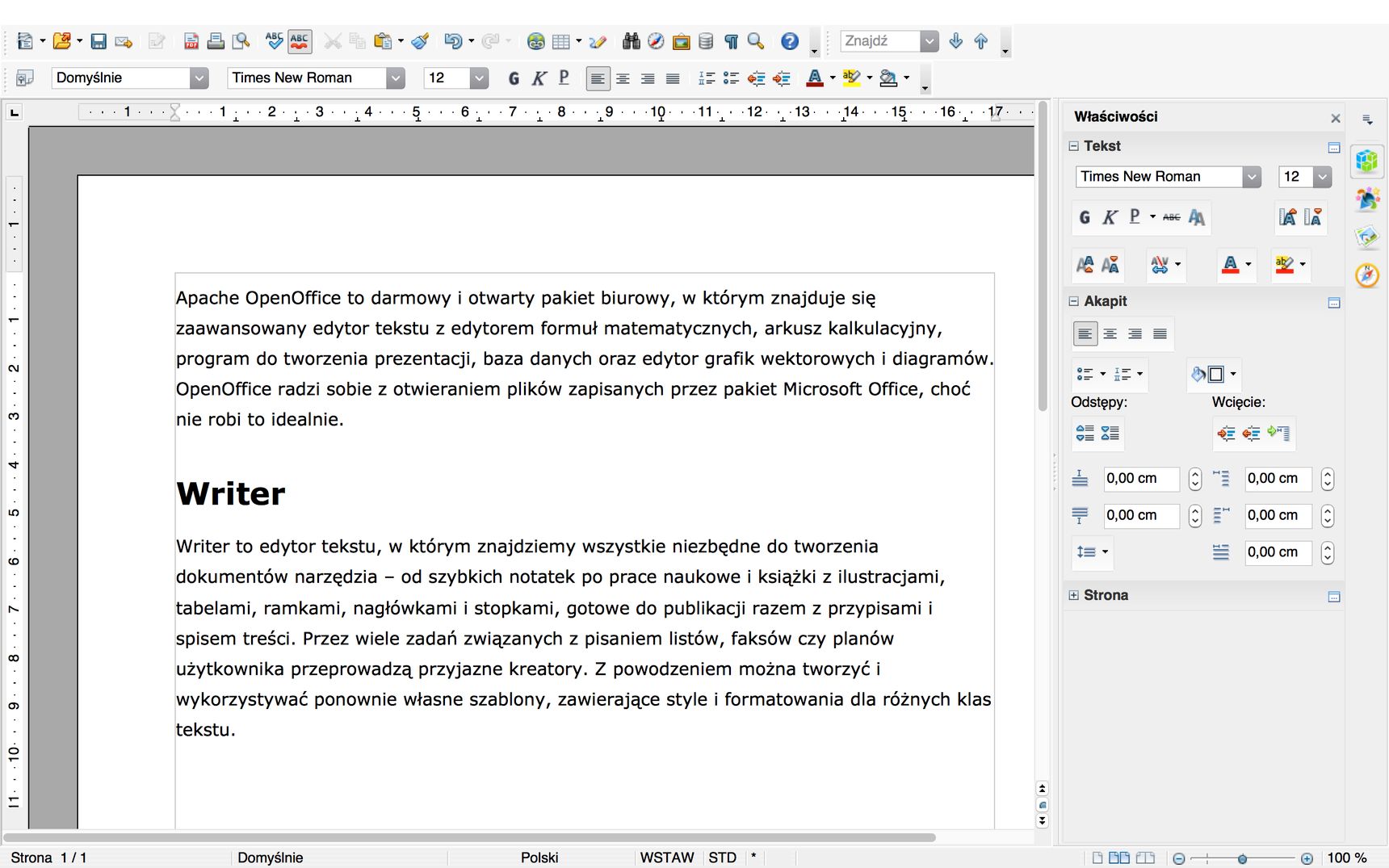
Task: Open the Navigator compass icon in toolbar
Action: [x=657, y=41]
